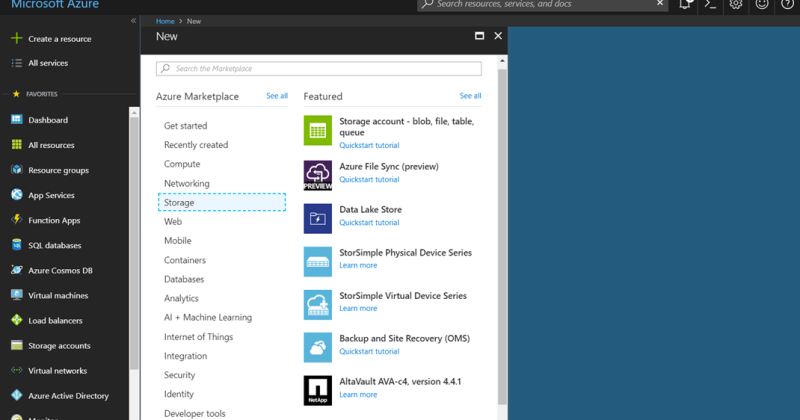
Task: Select the Databases marketplace category
Action: pyautogui.click(x=184, y=279)
